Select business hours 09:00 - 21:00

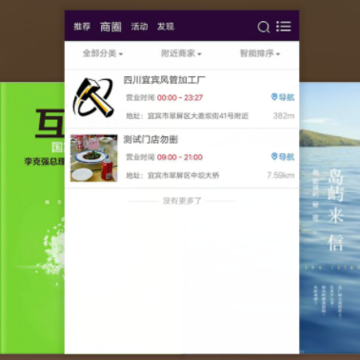(180, 157)
